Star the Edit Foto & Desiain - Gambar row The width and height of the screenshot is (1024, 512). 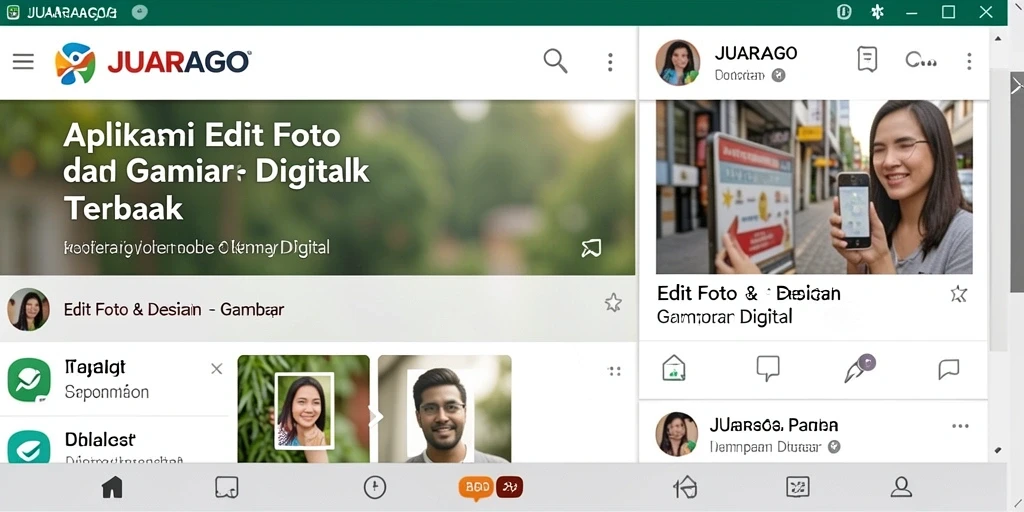tap(613, 302)
